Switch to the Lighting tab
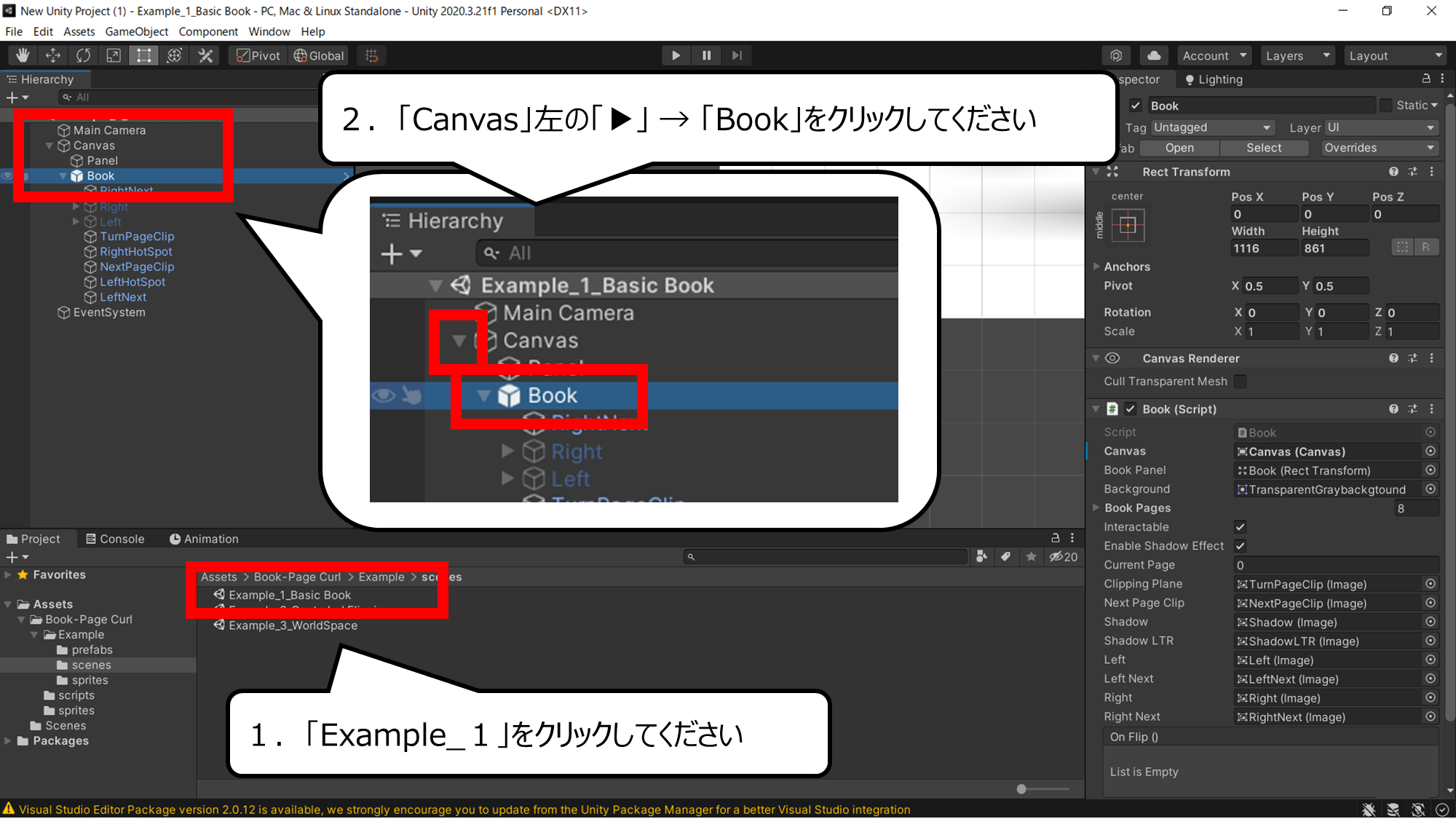The image size is (1456, 819). click(x=1214, y=79)
